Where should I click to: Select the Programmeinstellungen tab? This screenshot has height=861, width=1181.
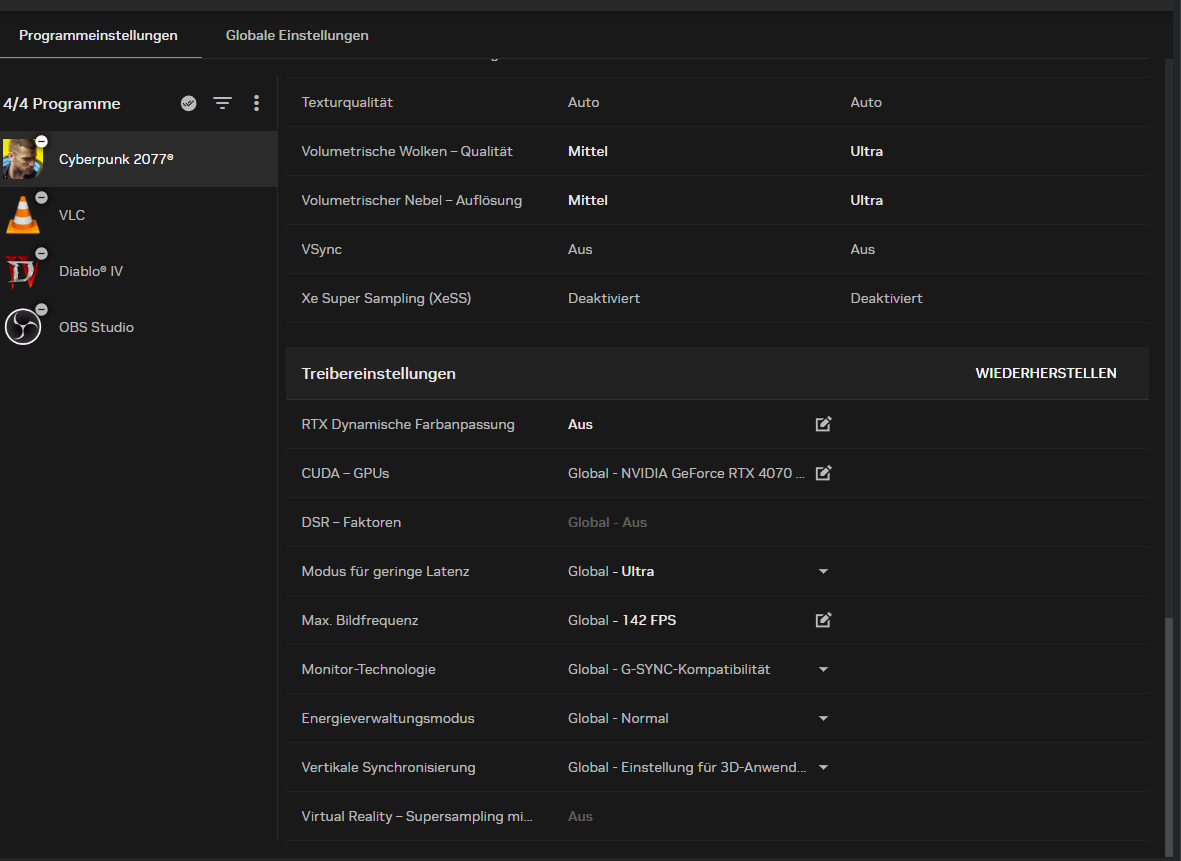[98, 35]
